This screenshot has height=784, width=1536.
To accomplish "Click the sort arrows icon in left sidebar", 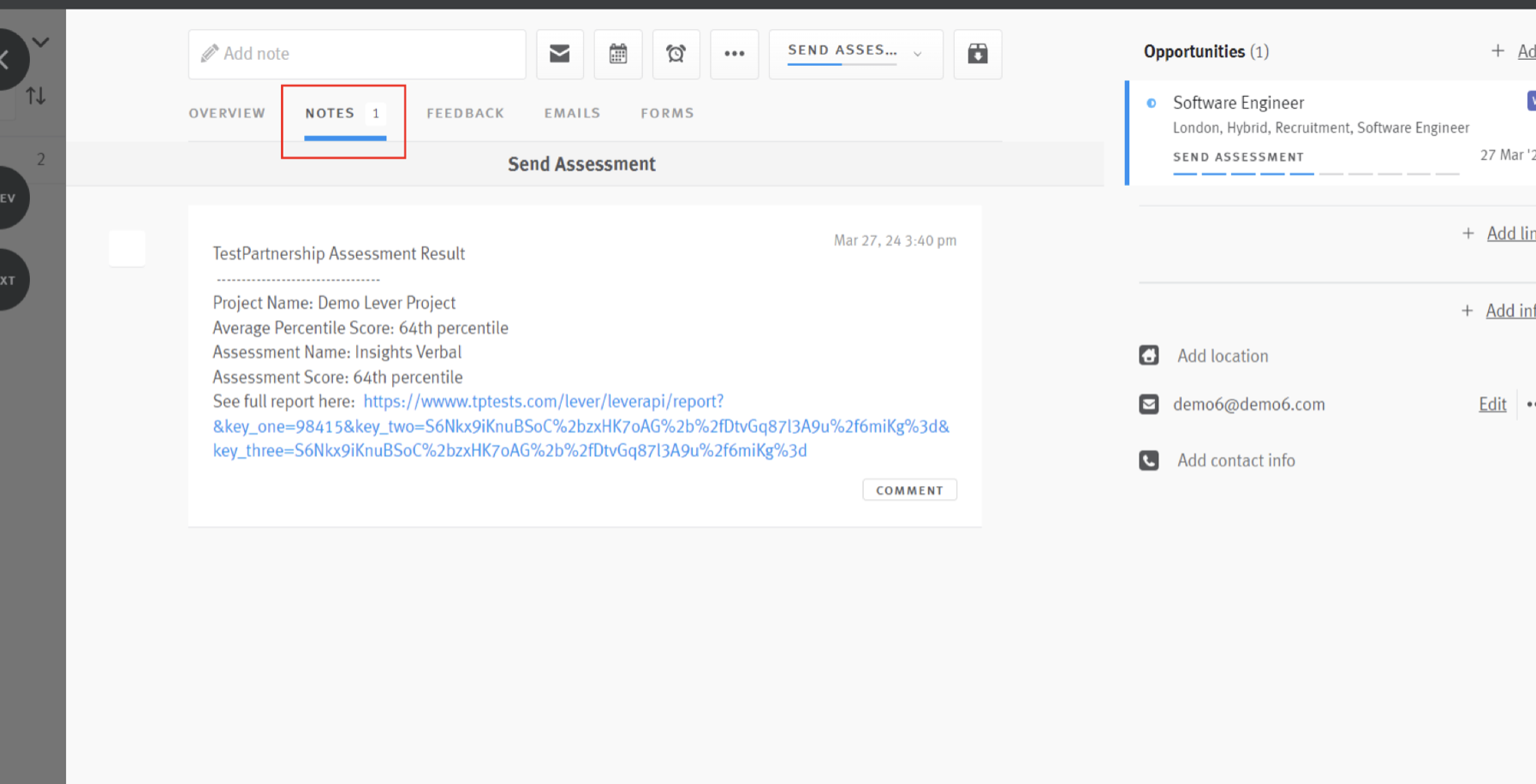I will point(37,96).
